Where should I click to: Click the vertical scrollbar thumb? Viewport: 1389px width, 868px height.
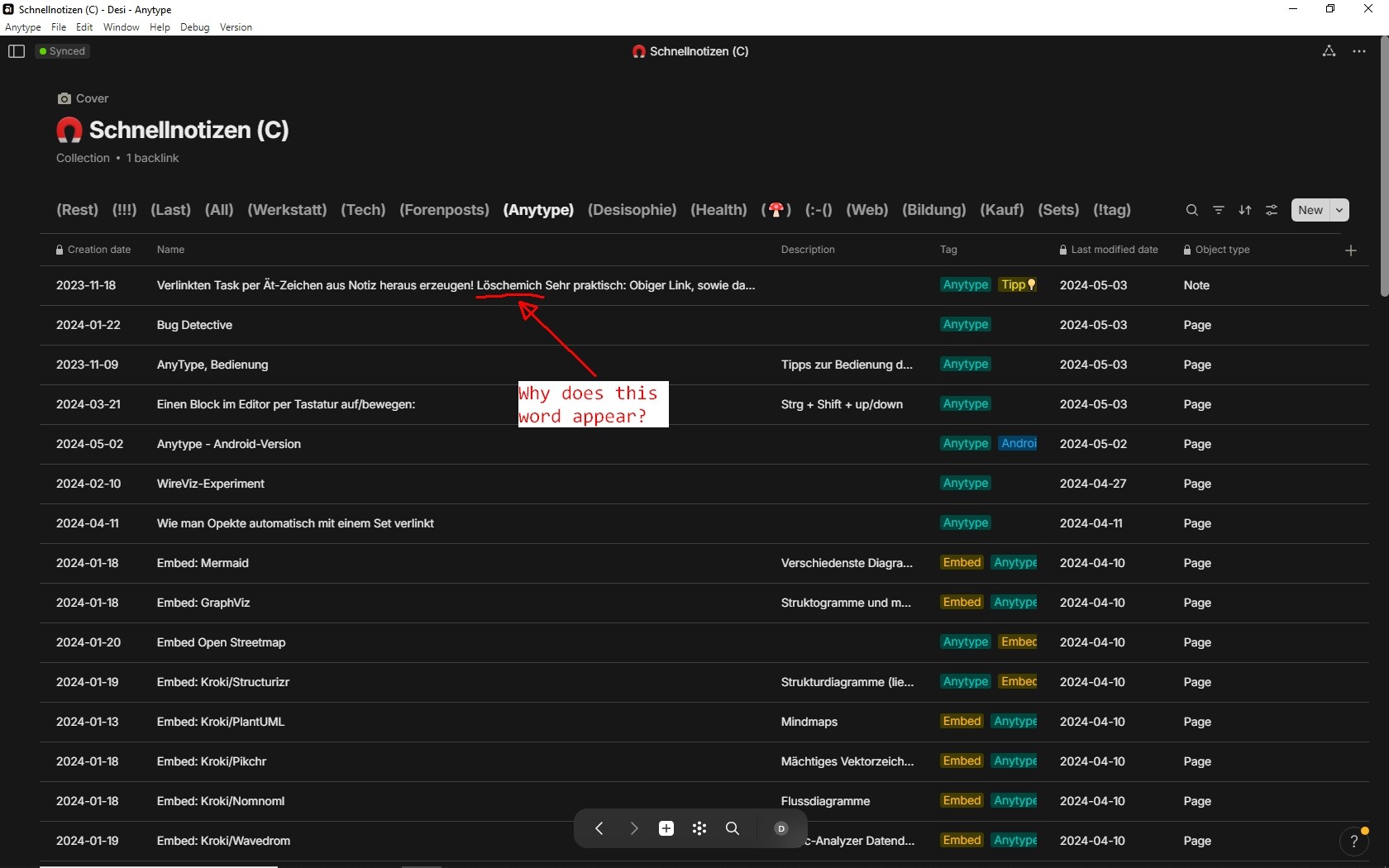pos(1384,165)
